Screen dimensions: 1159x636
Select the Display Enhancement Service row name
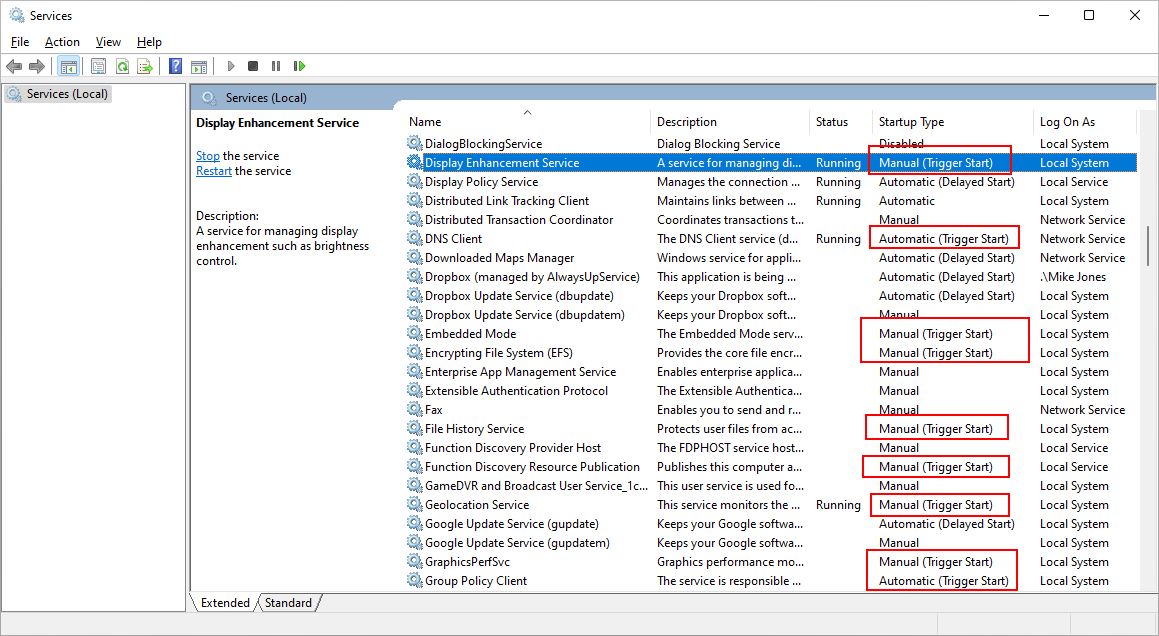pos(502,163)
